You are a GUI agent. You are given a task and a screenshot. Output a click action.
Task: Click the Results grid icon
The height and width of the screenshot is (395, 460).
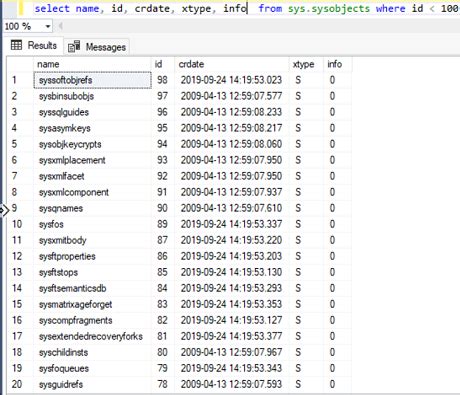click(x=16, y=45)
